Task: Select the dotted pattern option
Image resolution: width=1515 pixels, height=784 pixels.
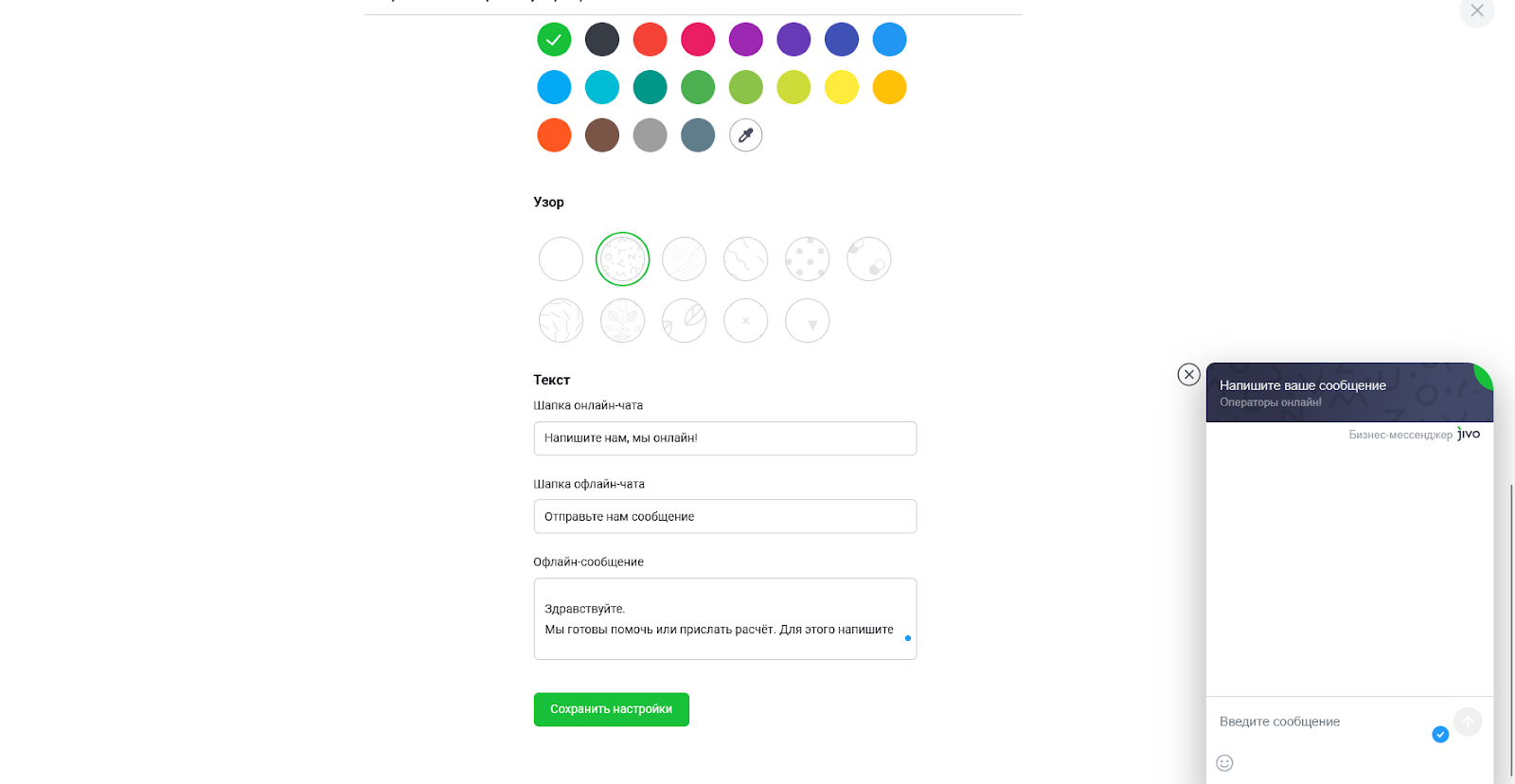Action: coord(807,259)
